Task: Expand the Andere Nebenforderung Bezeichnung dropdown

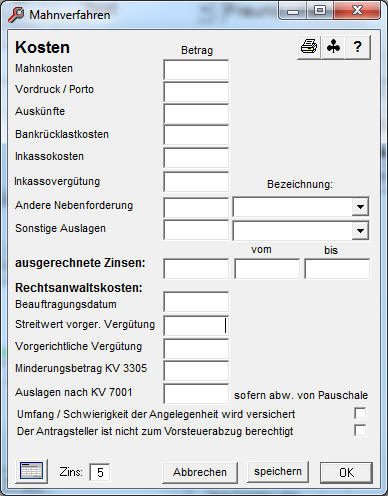Action: click(360, 207)
